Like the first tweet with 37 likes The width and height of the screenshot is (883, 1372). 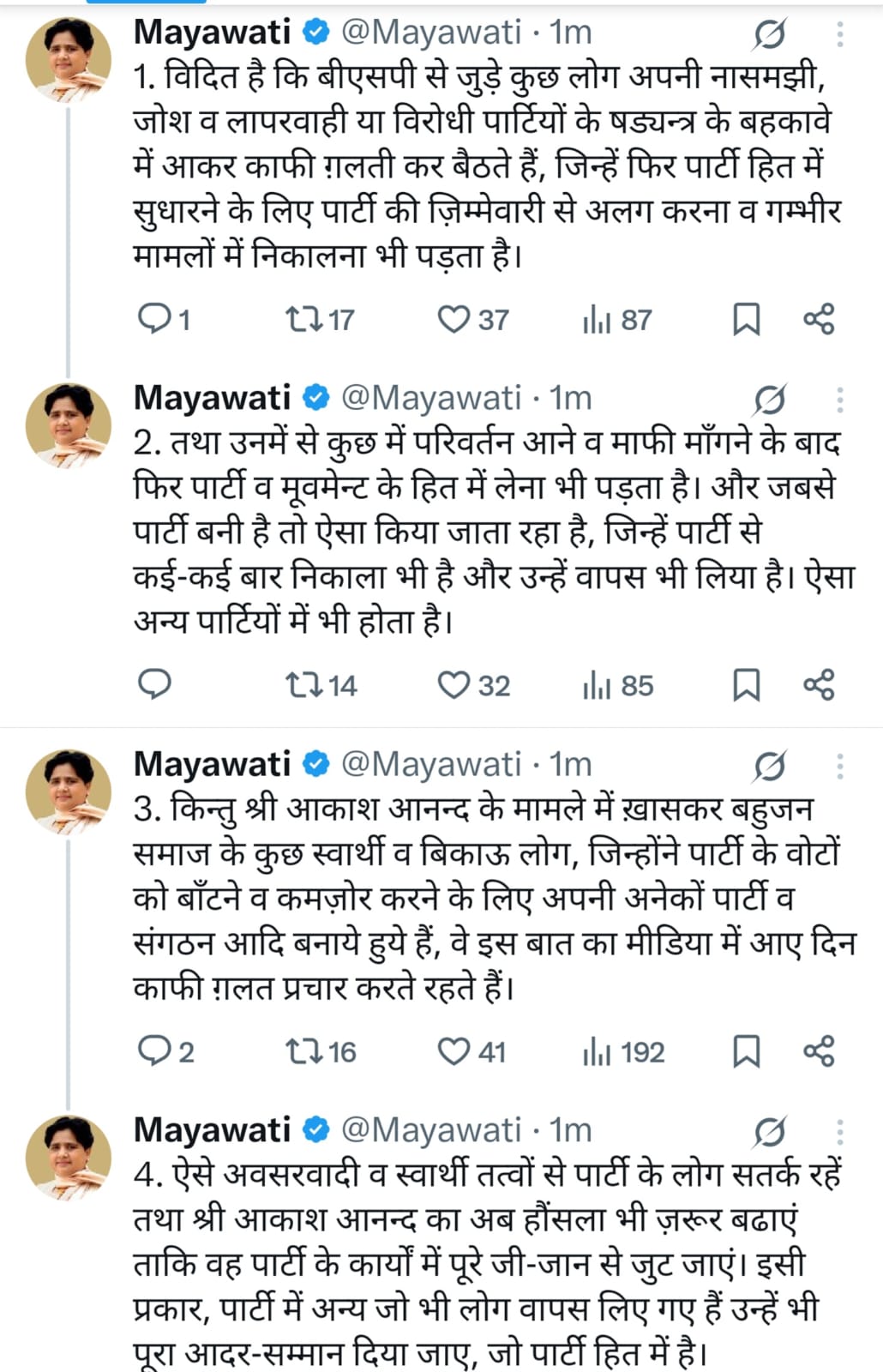click(x=454, y=320)
